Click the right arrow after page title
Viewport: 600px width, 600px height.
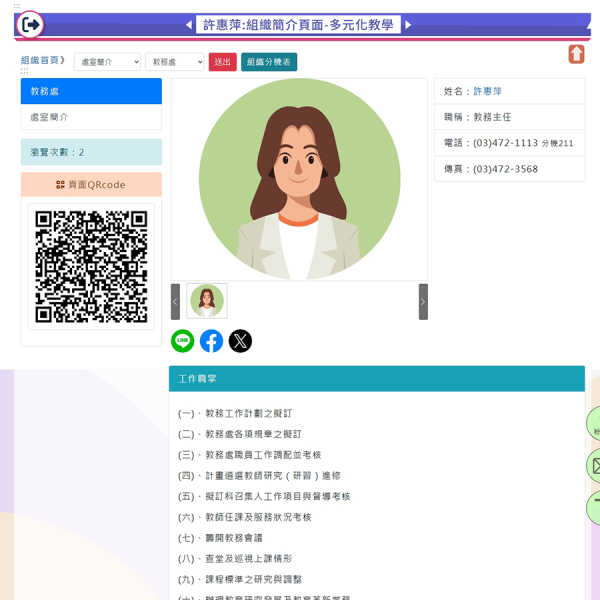pos(408,25)
